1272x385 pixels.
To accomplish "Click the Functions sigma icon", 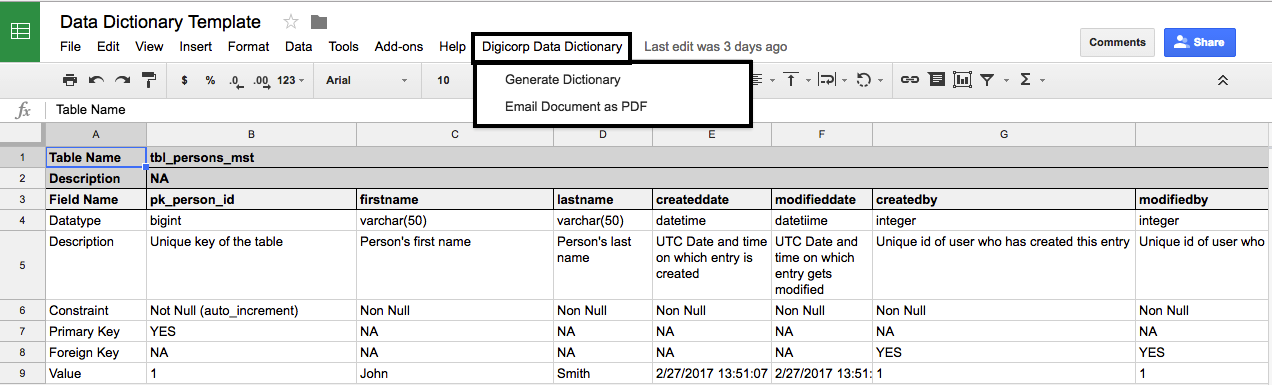I will pyautogui.click(x=1025, y=80).
